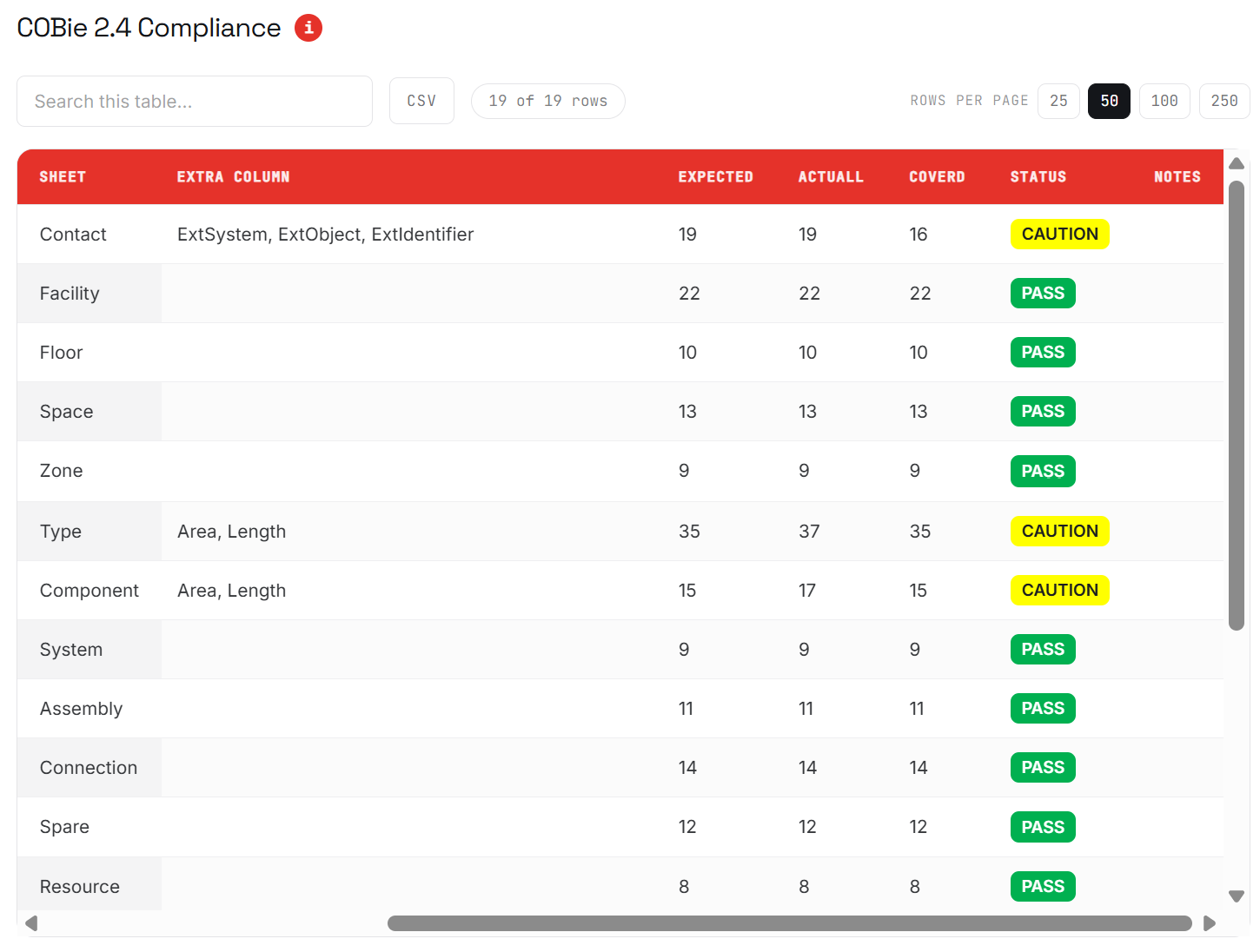Select the Space sheet cell

click(x=90, y=412)
